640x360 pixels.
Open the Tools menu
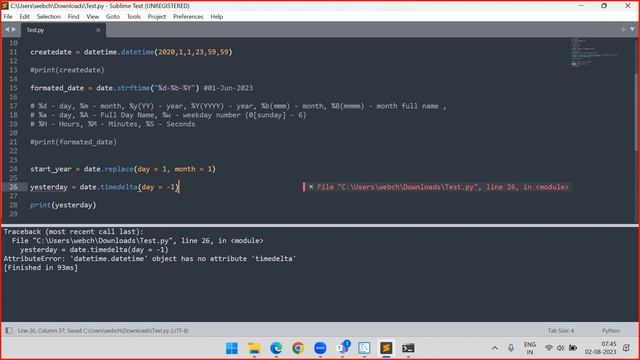[x=133, y=17]
